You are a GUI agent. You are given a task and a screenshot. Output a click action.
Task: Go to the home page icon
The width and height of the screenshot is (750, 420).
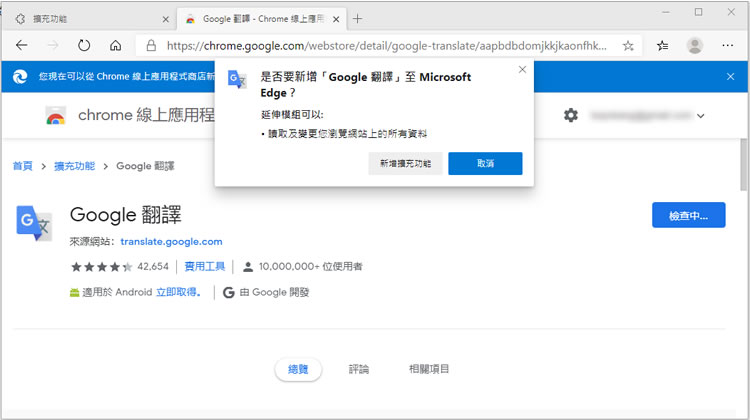[116, 45]
